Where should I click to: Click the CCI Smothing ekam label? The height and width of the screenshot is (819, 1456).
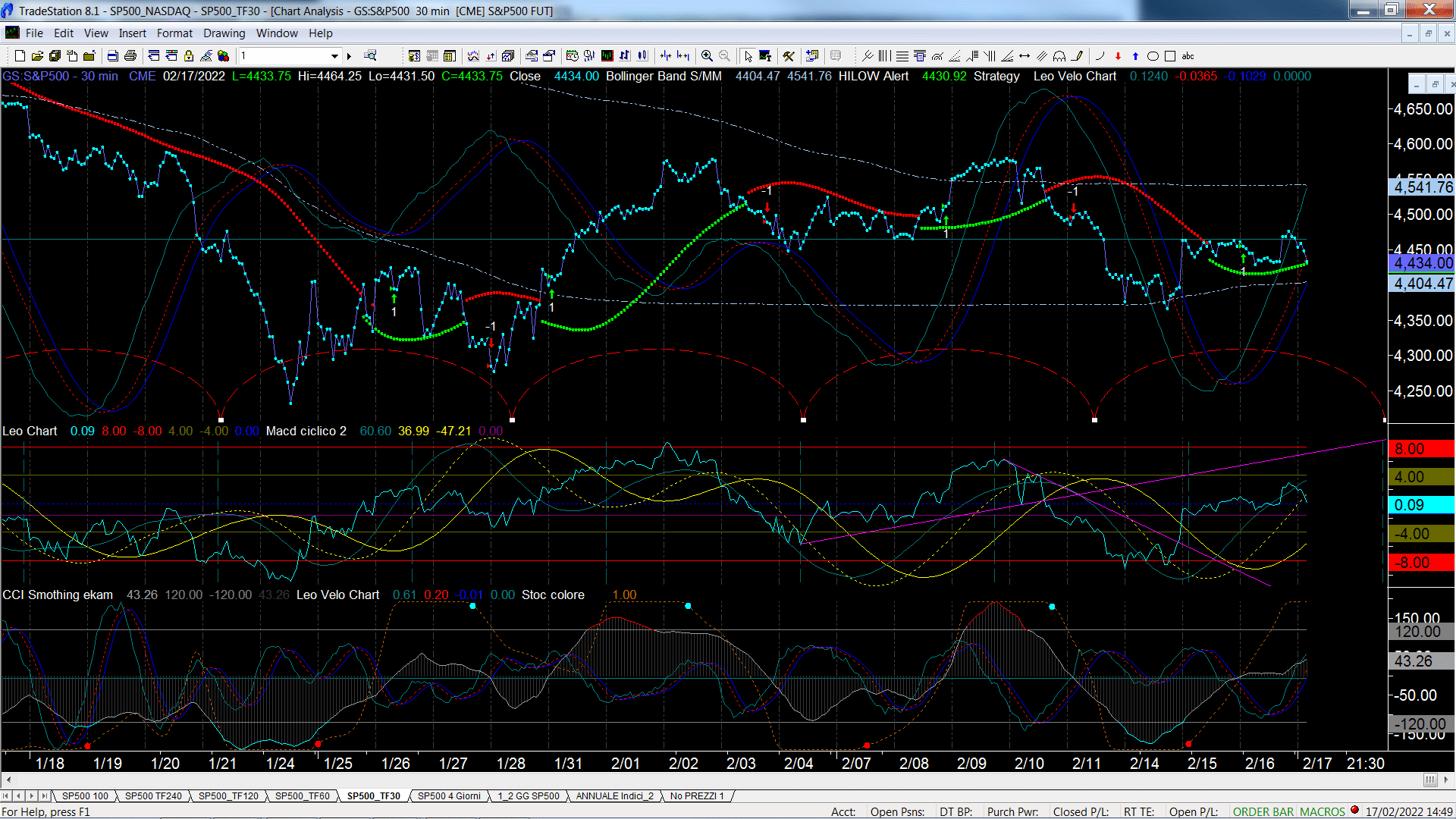58,595
